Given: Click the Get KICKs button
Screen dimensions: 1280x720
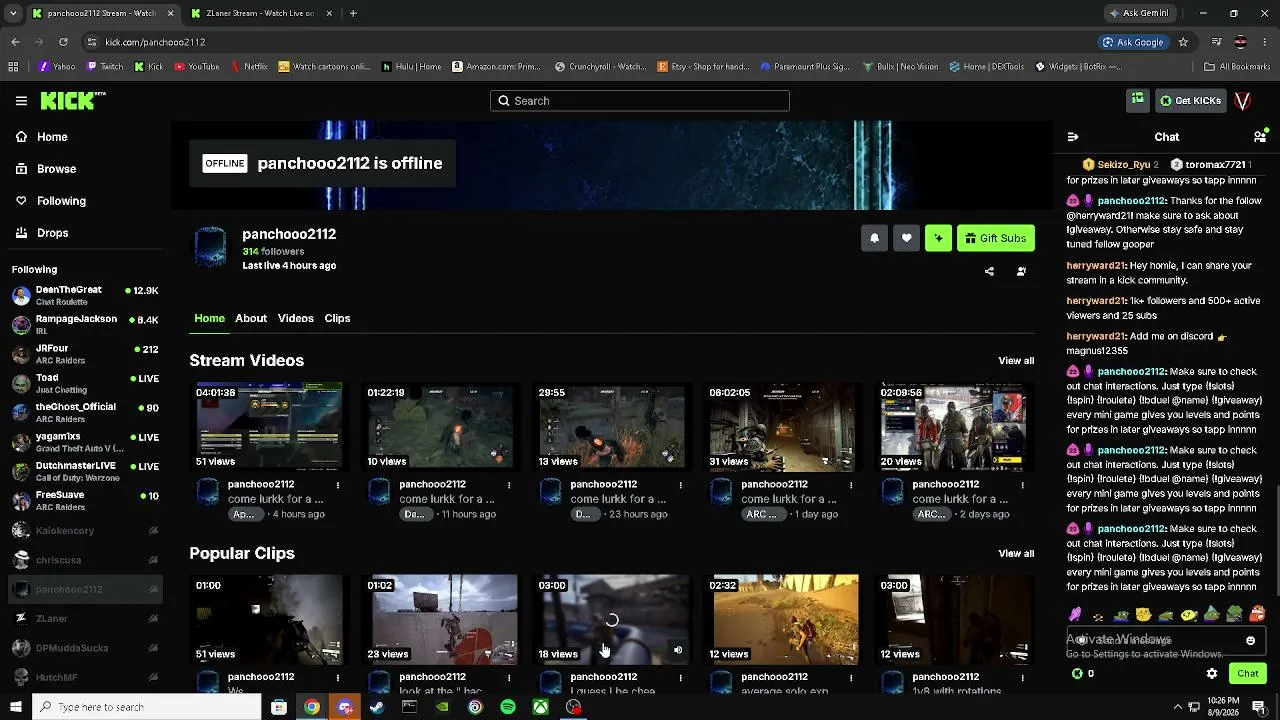Looking at the screenshot, I should pos(1190,101).
